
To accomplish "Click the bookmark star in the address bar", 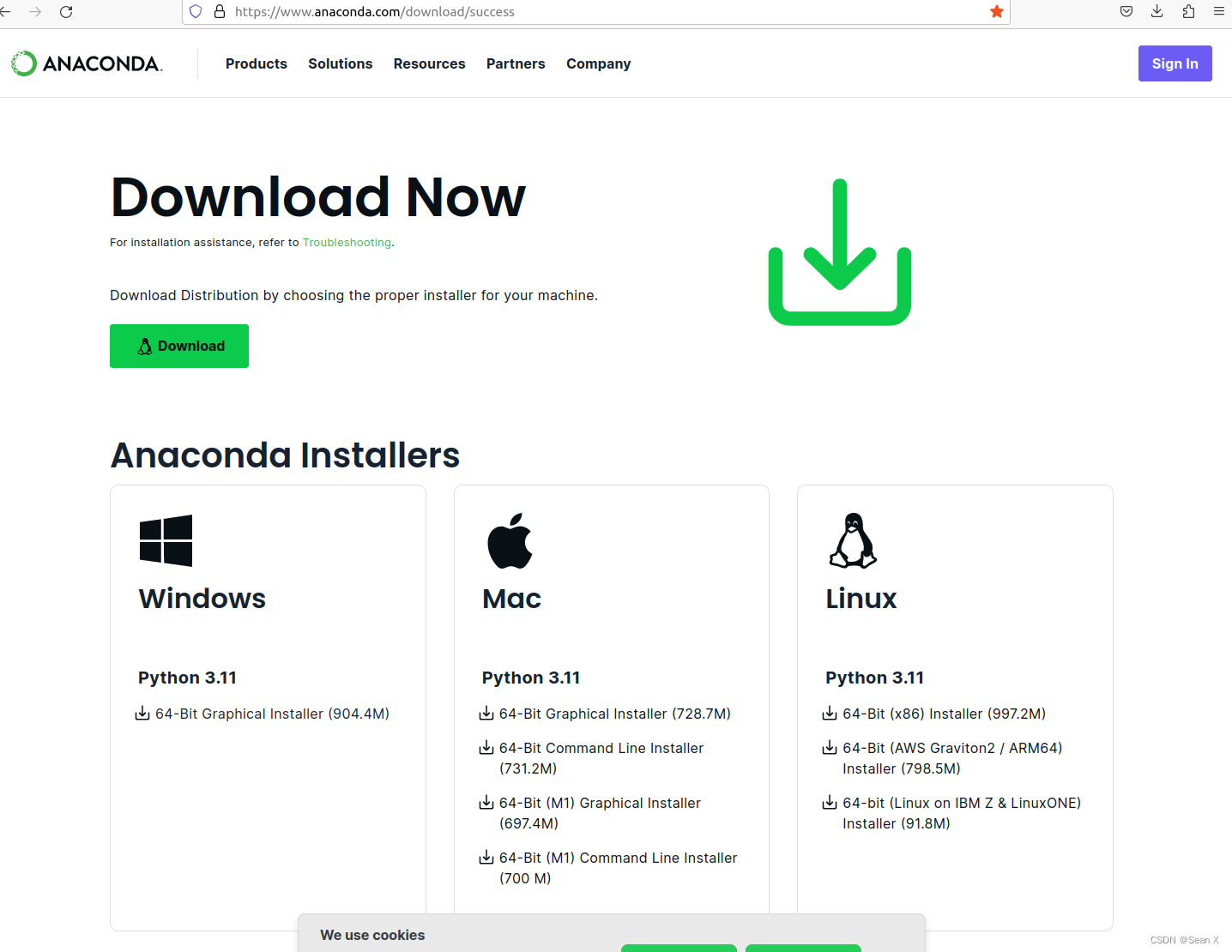I will click(x=996, y=11).
